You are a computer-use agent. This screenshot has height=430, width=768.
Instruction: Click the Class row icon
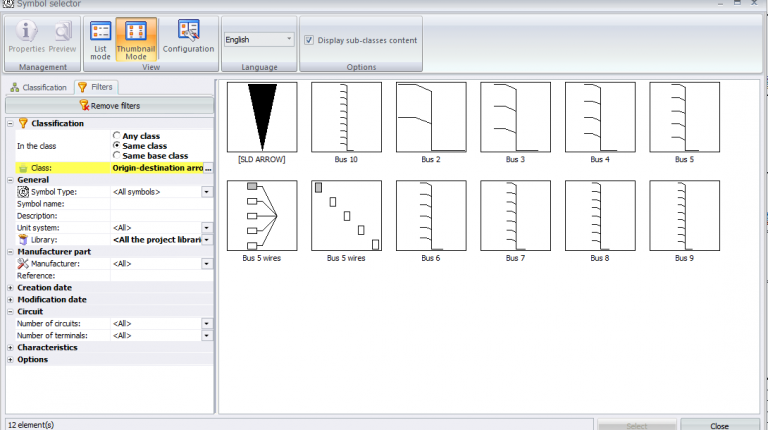coord(23,168)
